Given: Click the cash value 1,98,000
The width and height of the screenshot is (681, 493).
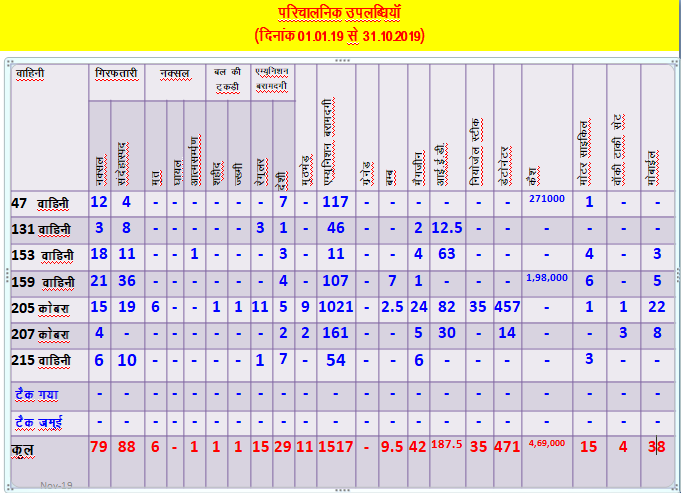Looking at the screenshot, I should tap(547, 278).
